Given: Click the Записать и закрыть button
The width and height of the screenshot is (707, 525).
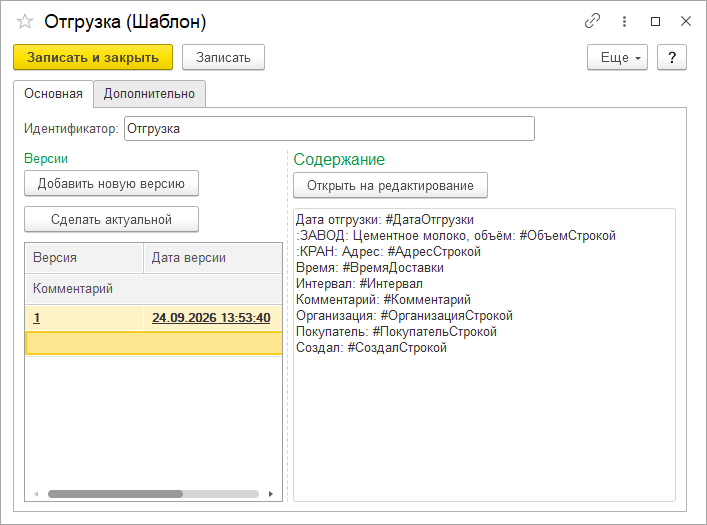Looking at the screenshot, I should coord(93,57).
